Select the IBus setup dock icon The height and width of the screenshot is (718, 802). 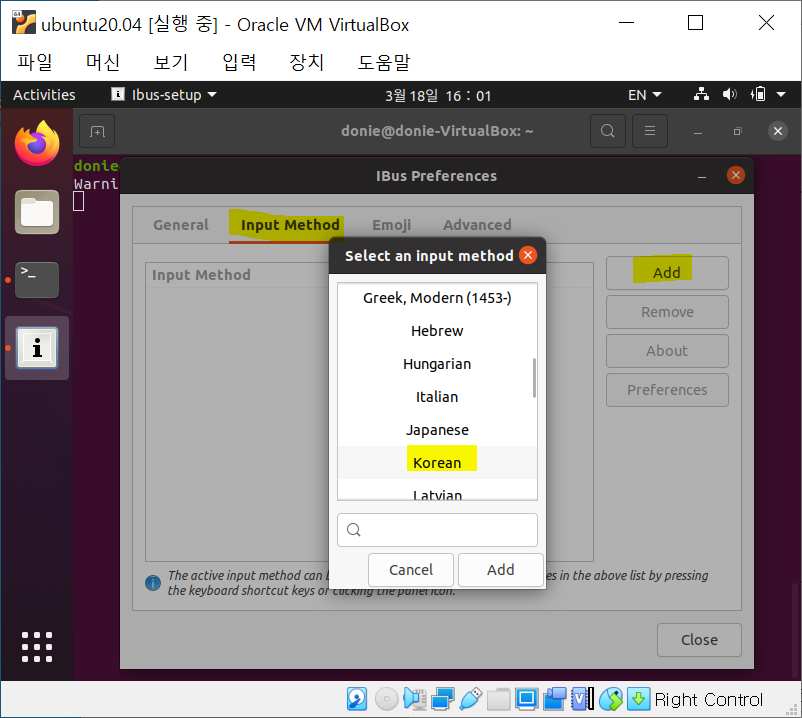pos(37,348)
